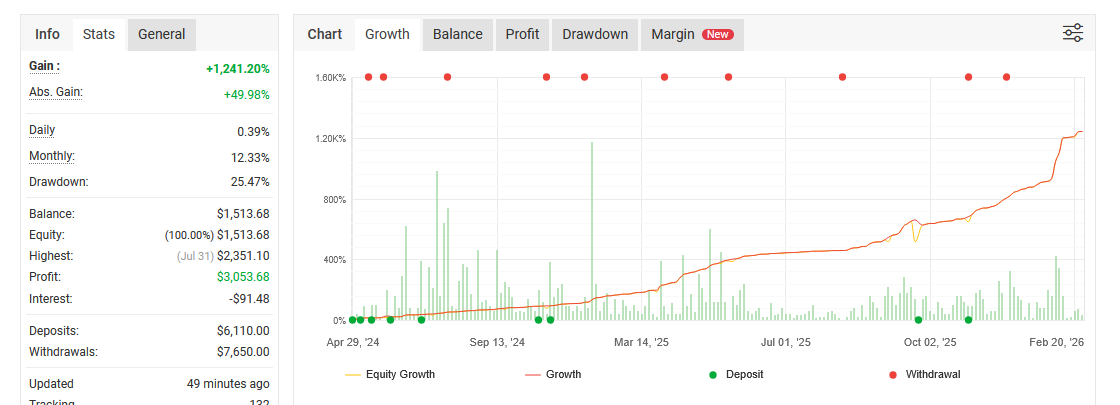Select the Stats tab
1120x405 pixels.
99,34
